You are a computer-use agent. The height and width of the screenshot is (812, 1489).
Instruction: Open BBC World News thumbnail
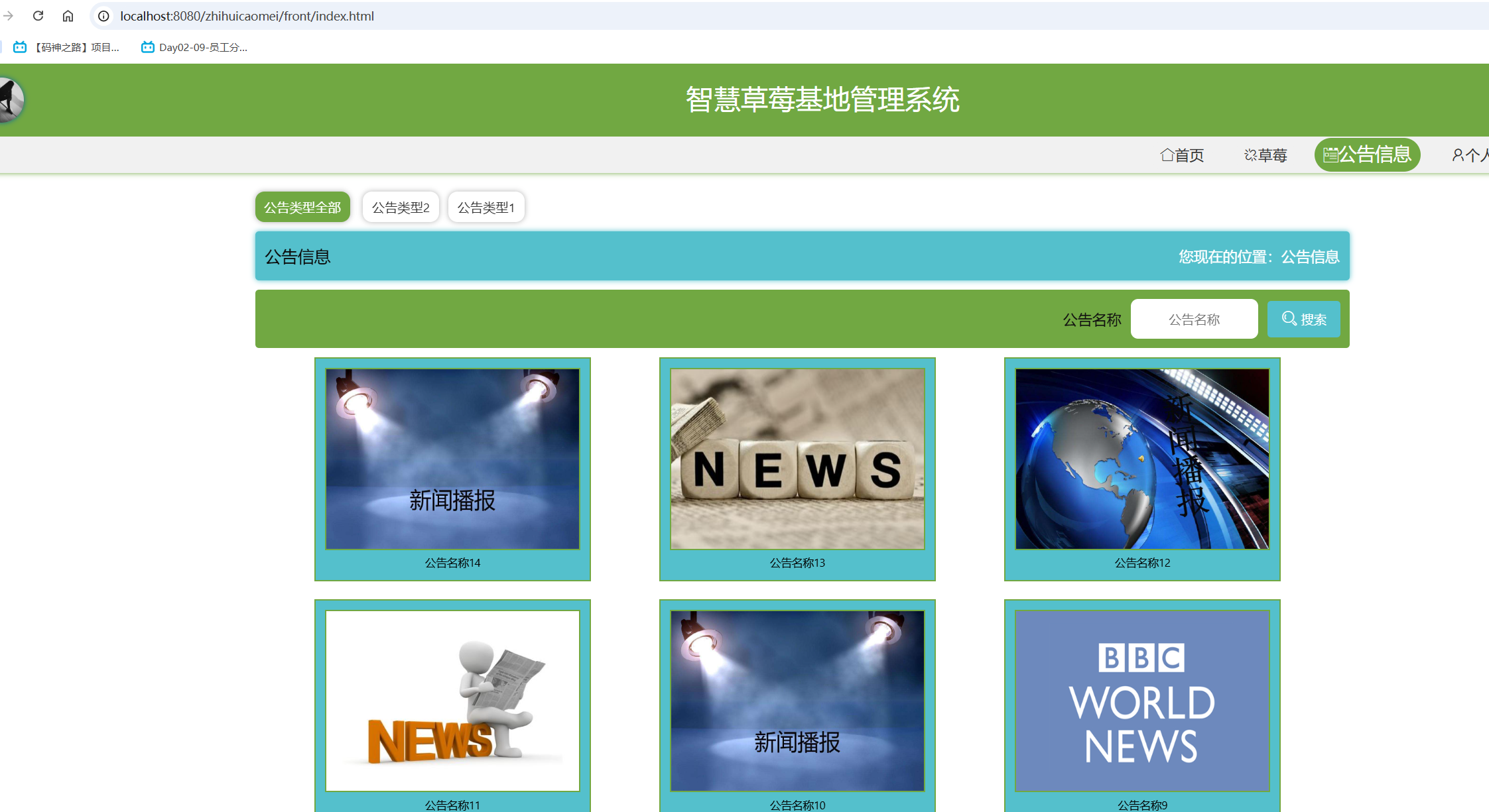[x=1142, y=701]
